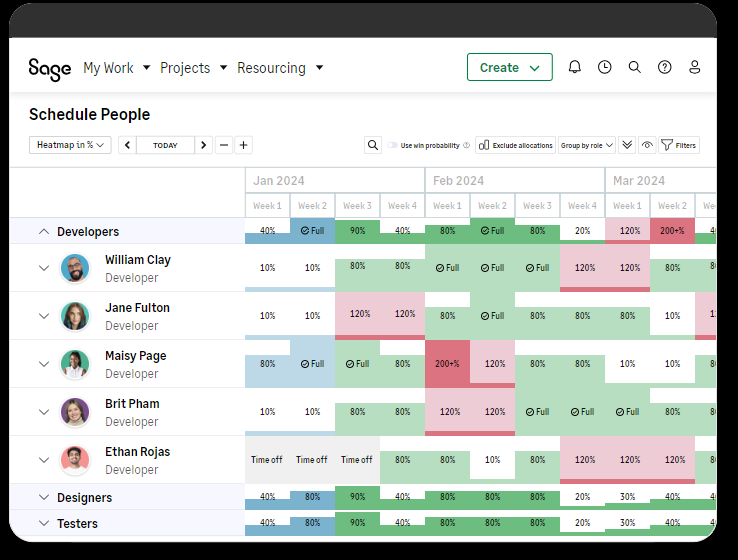Image resolution: width=738 pixels, height=560 pixels.
Task: Open the Resourcing menu
Action: 280,68
